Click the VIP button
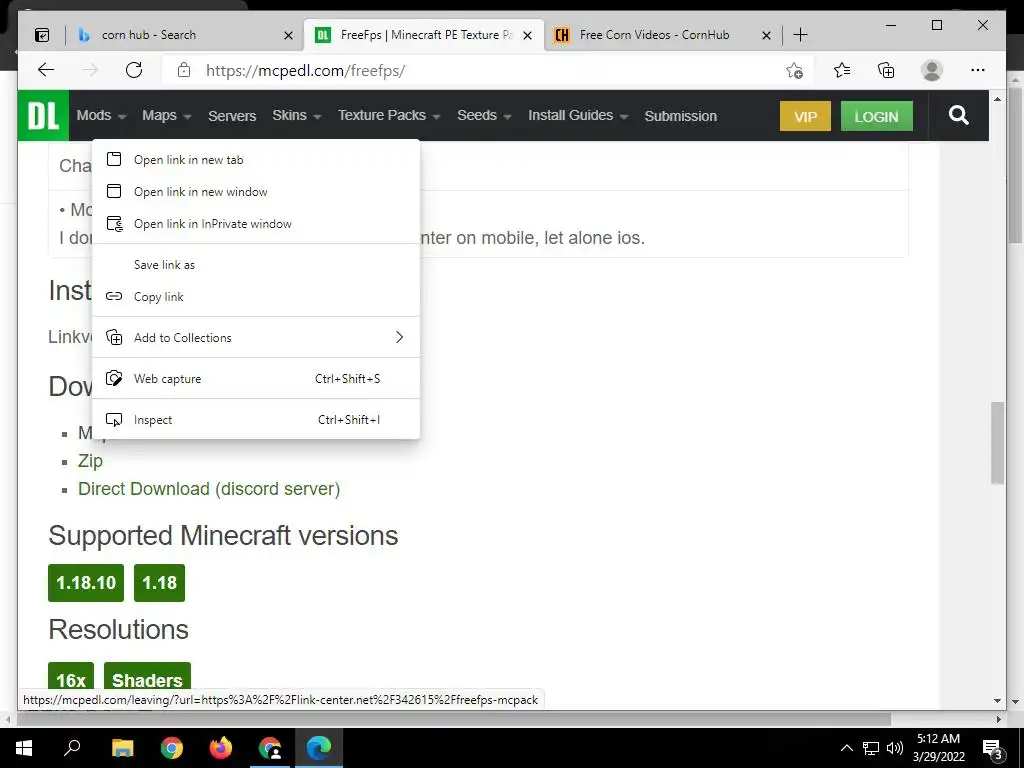 click(805, 116)
